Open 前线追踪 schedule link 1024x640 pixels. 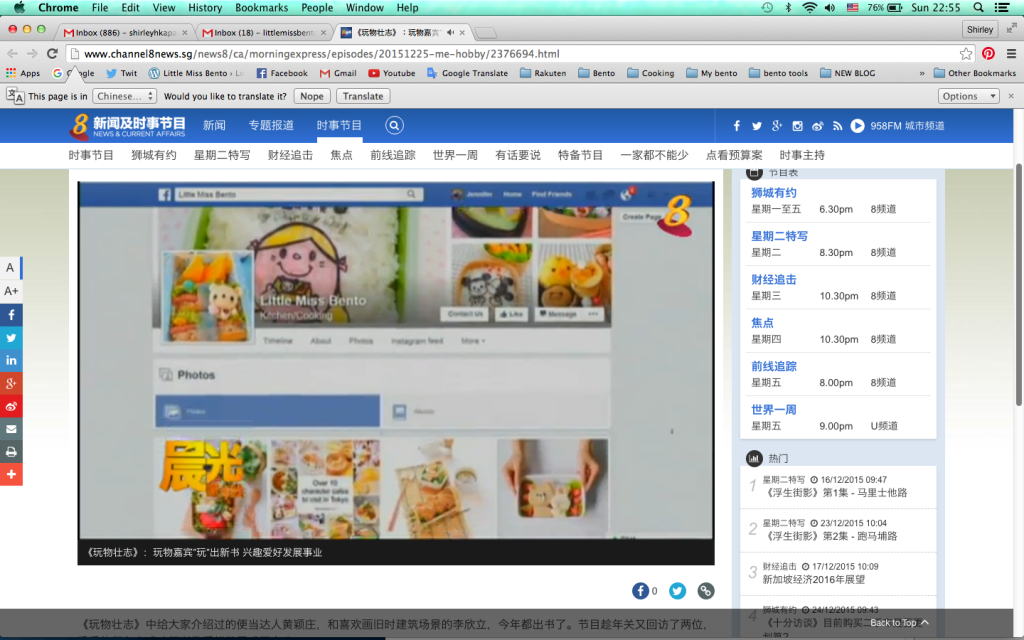pos(774,366)
